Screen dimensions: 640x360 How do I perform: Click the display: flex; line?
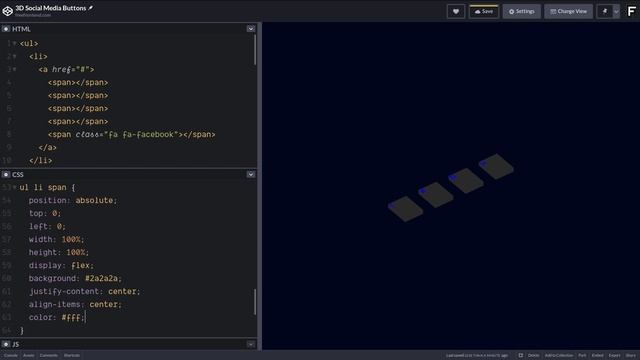pos(61,265)
